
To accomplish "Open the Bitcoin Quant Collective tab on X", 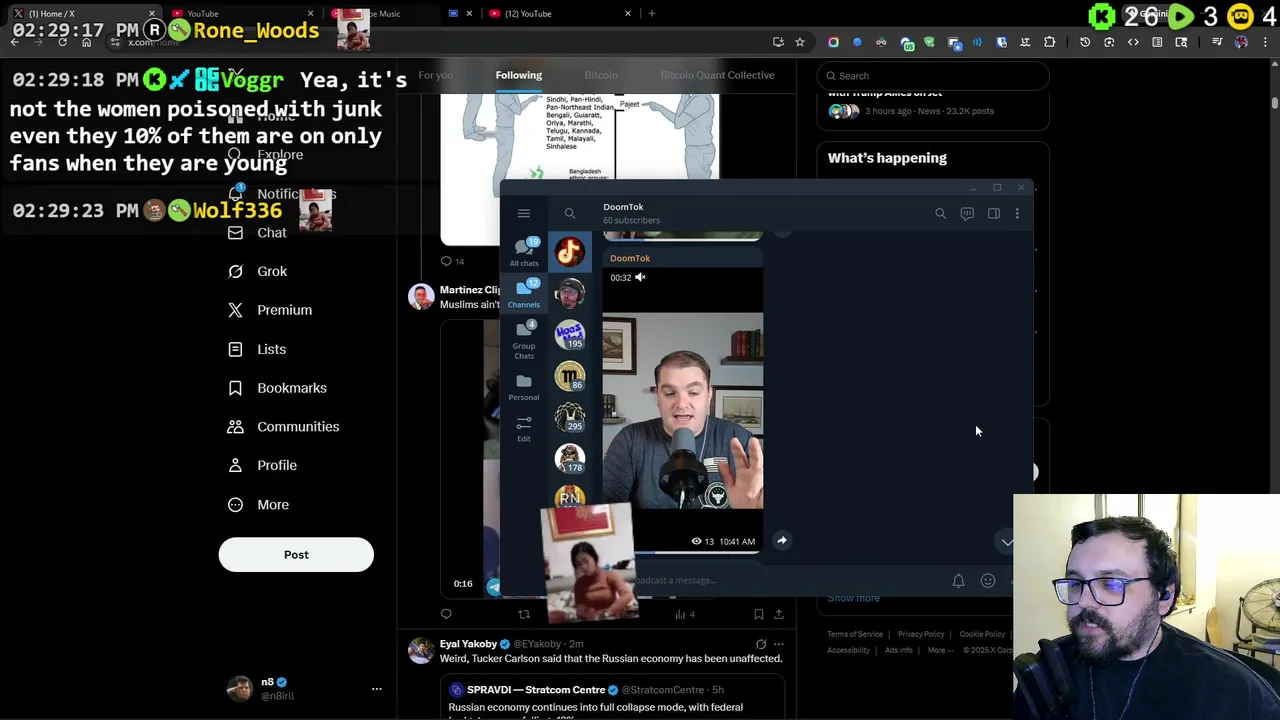I will [717, 75].
